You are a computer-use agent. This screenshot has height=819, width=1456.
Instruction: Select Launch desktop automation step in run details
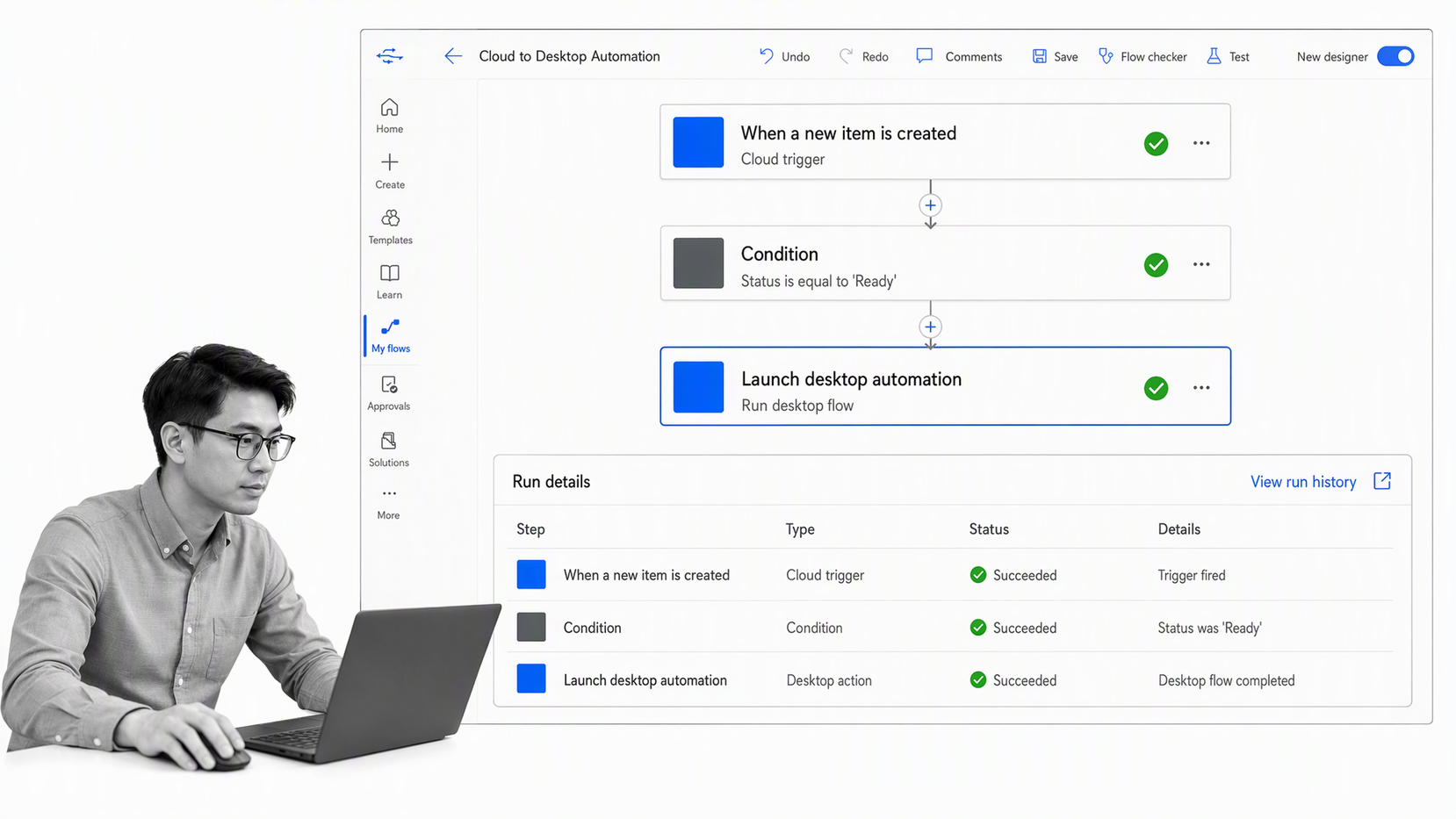click(645, 680)
